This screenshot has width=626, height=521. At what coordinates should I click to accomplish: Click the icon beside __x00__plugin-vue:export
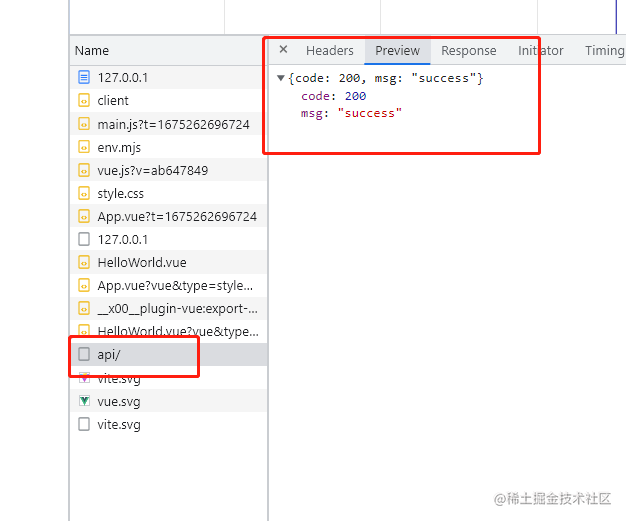[84, 308]
